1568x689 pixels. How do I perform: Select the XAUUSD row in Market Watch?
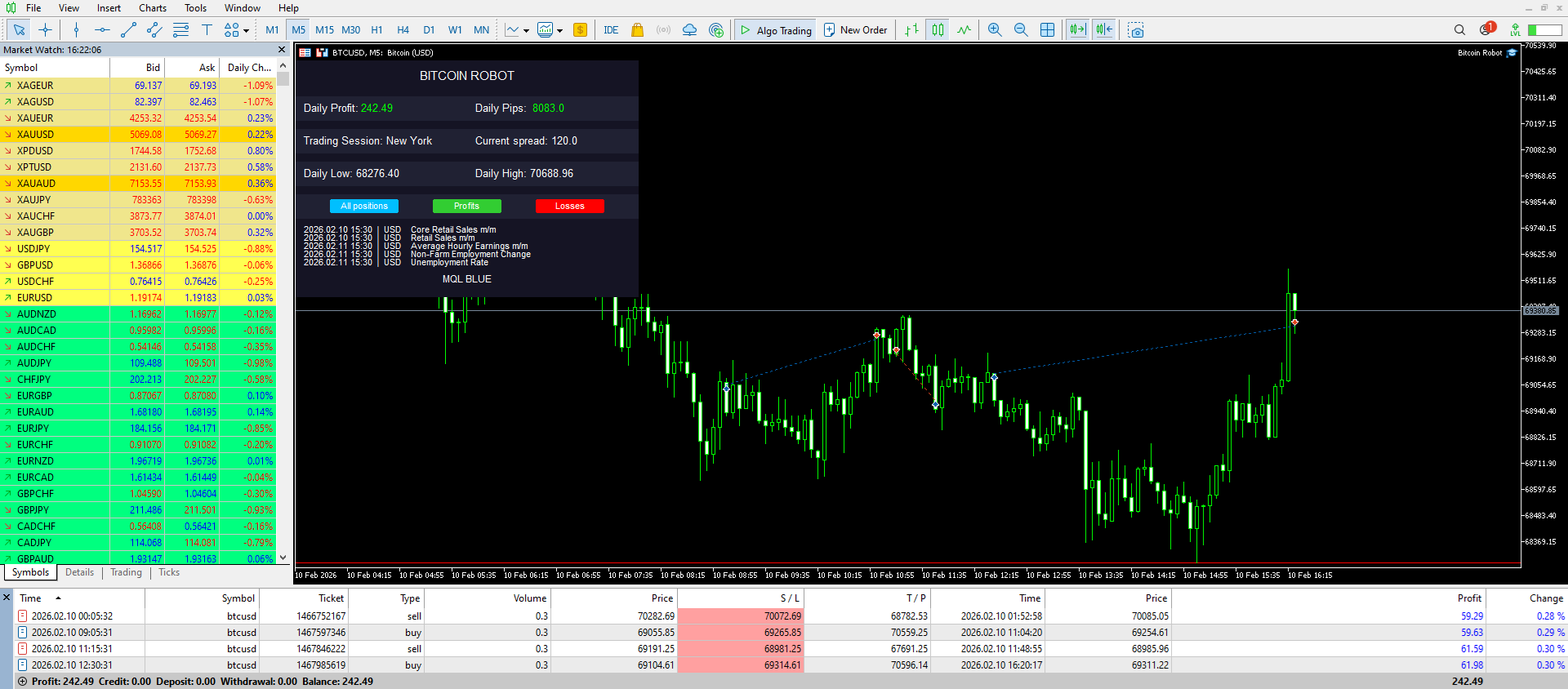click(138, 135)
